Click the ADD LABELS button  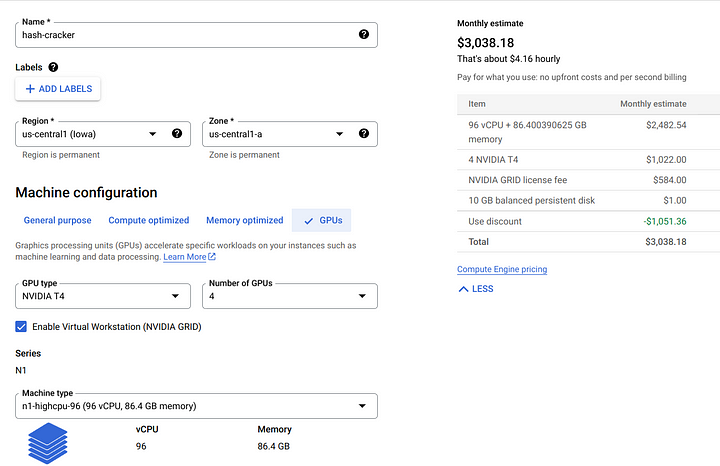58,89
